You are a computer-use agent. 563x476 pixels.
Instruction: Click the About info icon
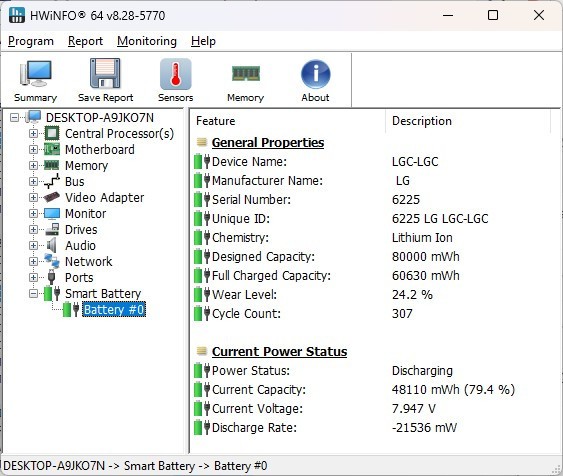316,74
